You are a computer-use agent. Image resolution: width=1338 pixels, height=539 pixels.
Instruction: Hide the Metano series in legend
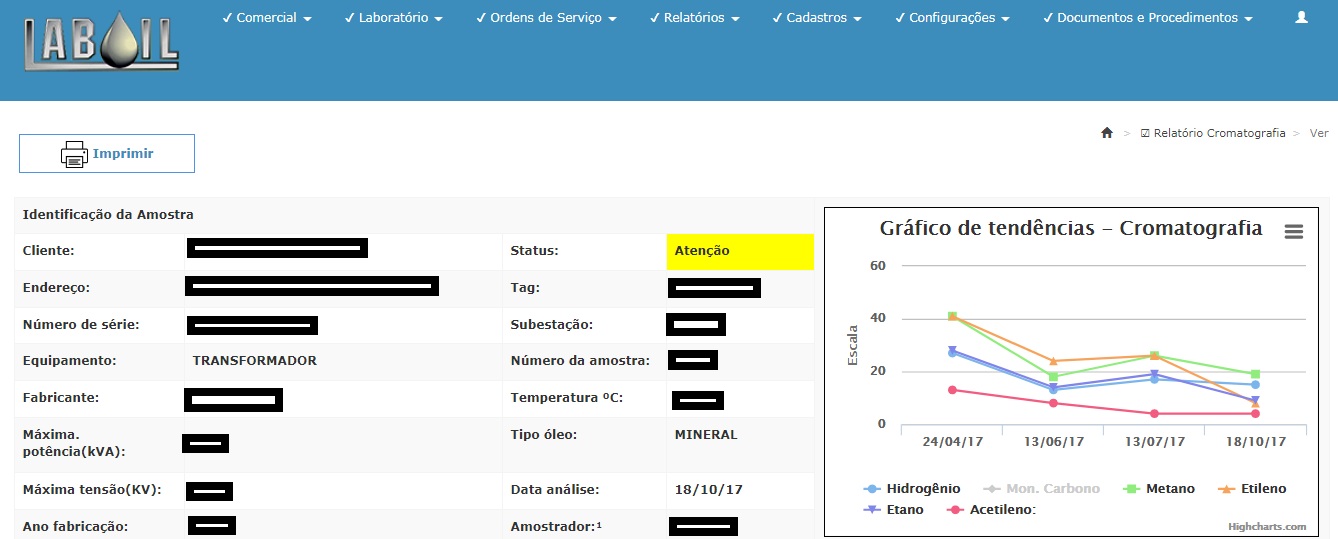tap(1159, 489)
